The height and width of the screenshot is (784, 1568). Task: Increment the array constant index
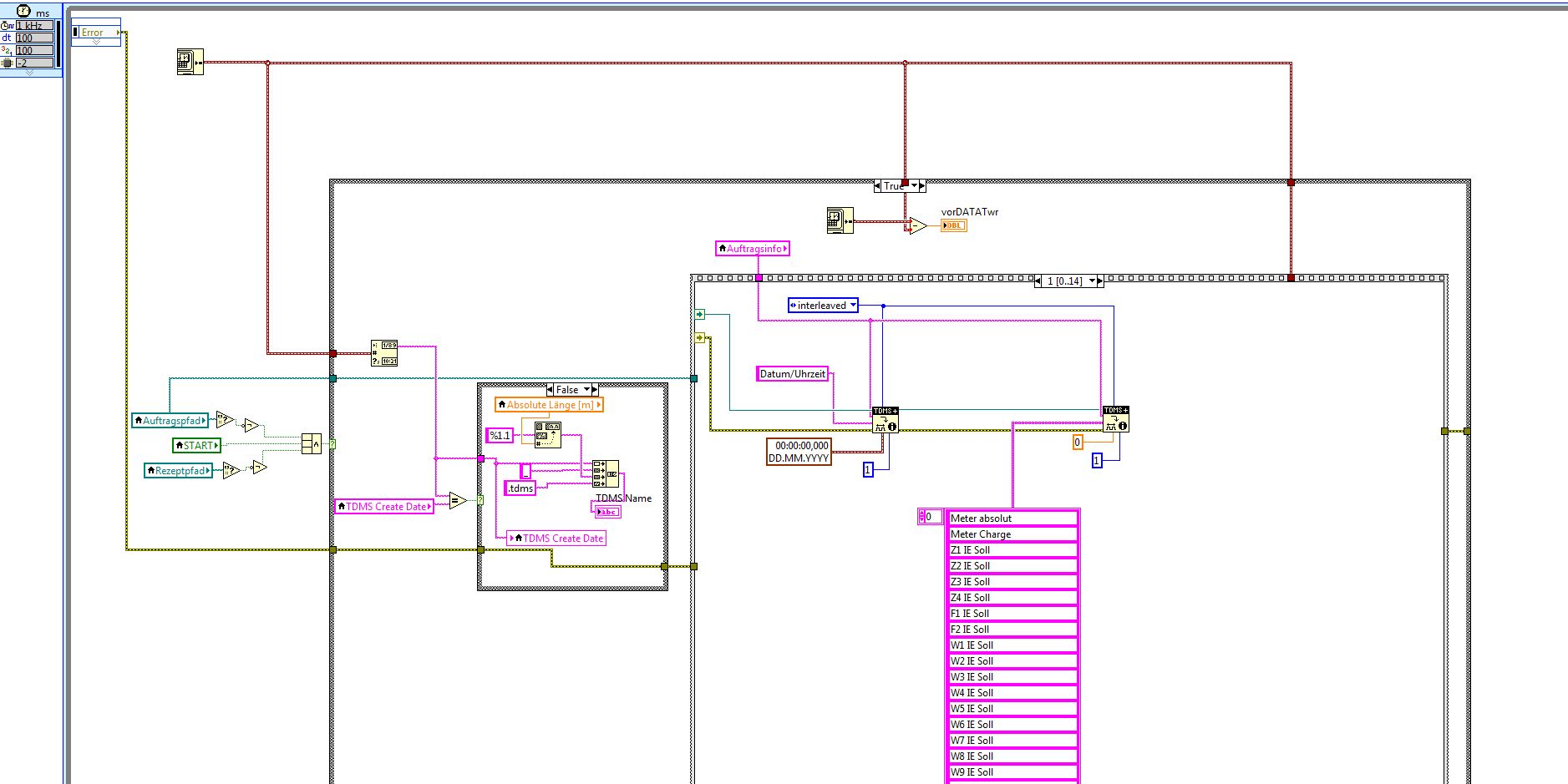tap(921, 513)
